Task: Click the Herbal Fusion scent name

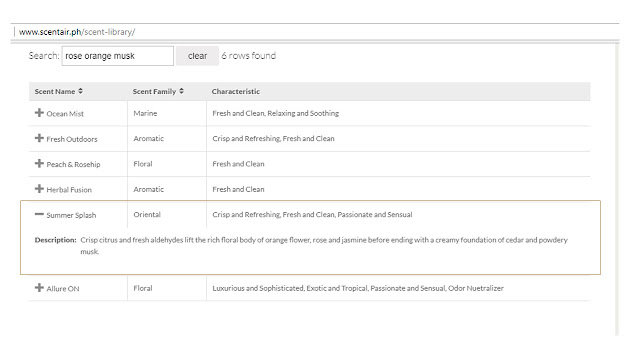Action: (69, 189)
